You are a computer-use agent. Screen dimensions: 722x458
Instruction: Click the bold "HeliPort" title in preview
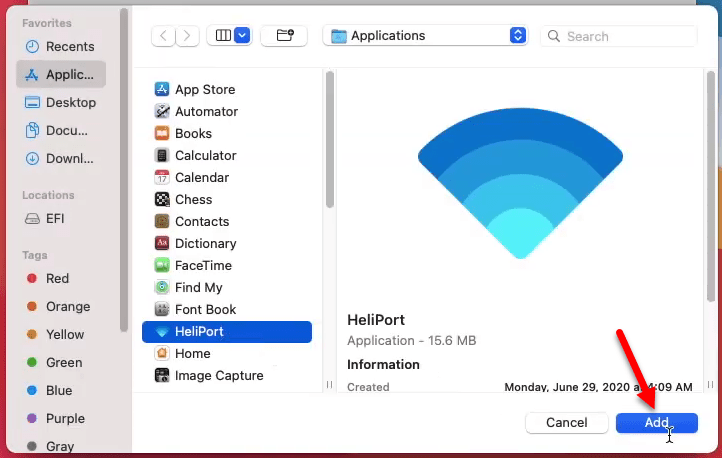[376, 320]
